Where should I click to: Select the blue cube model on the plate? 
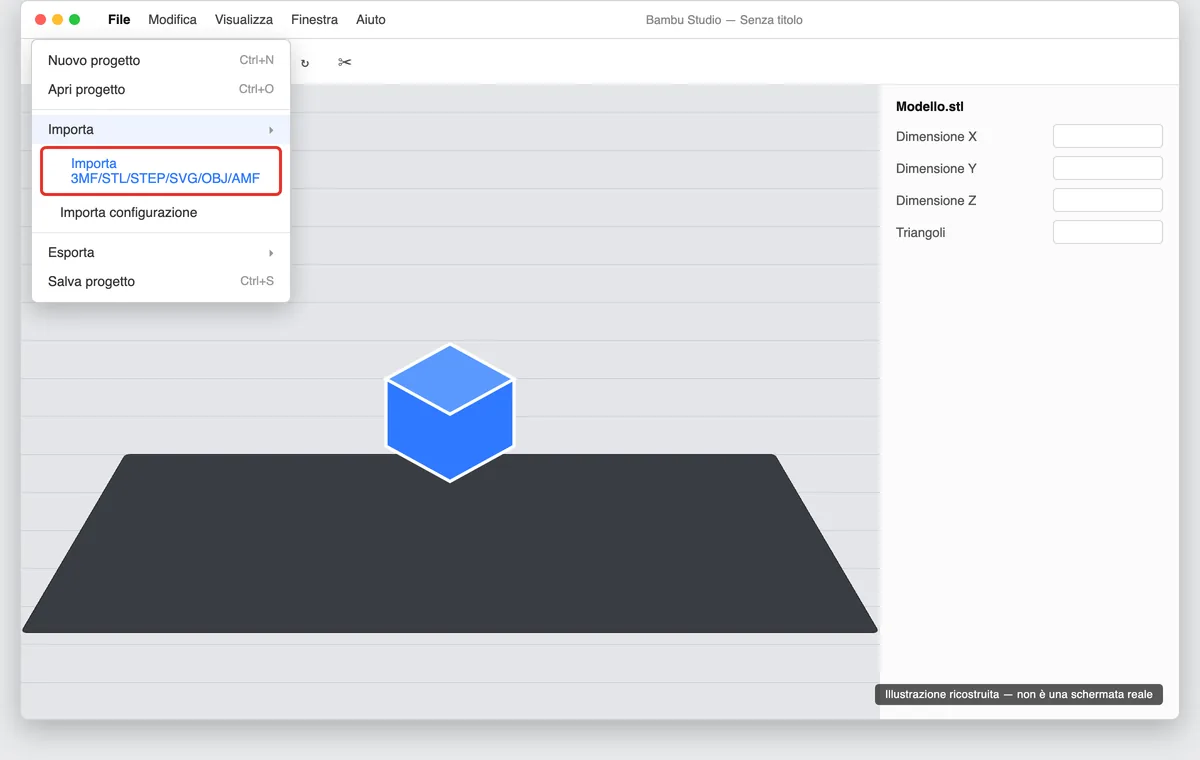(x=450, y=412)
